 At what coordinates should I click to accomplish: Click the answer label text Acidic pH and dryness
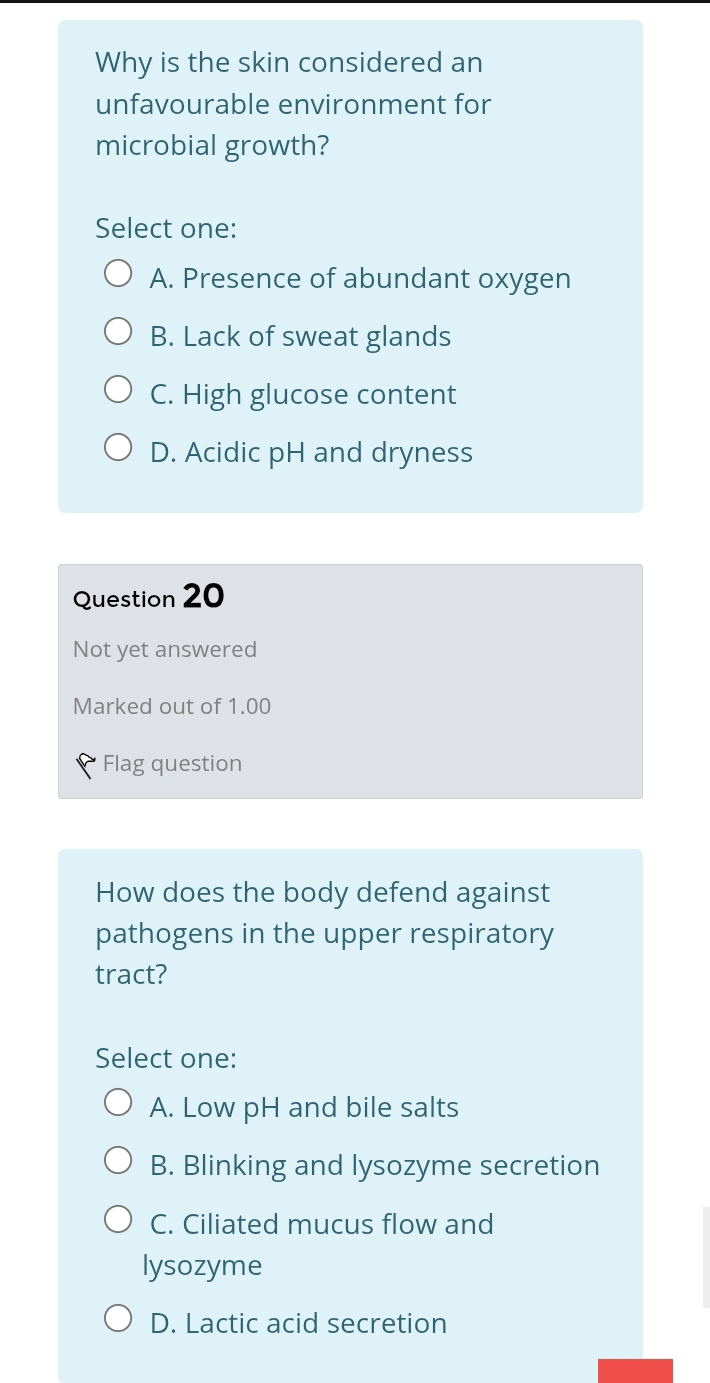(x=311, y=453)
